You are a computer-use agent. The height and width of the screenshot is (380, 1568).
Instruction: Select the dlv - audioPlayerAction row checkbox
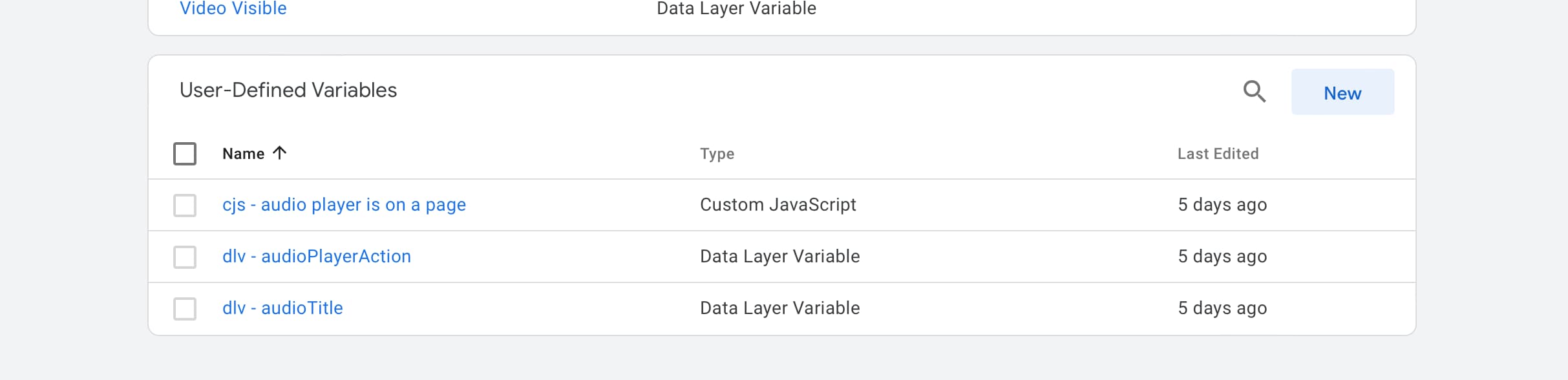click(x=185, y=257)
